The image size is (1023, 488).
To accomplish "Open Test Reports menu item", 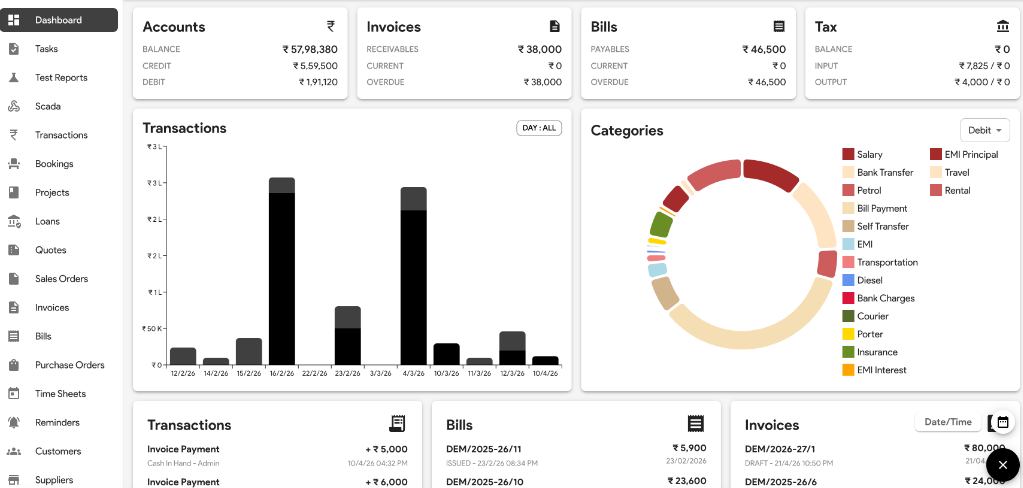I will (61, 78).
